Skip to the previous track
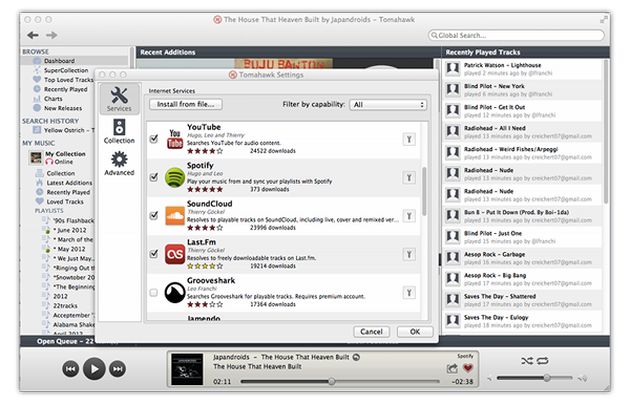630x404 pixels. [70, 369]
